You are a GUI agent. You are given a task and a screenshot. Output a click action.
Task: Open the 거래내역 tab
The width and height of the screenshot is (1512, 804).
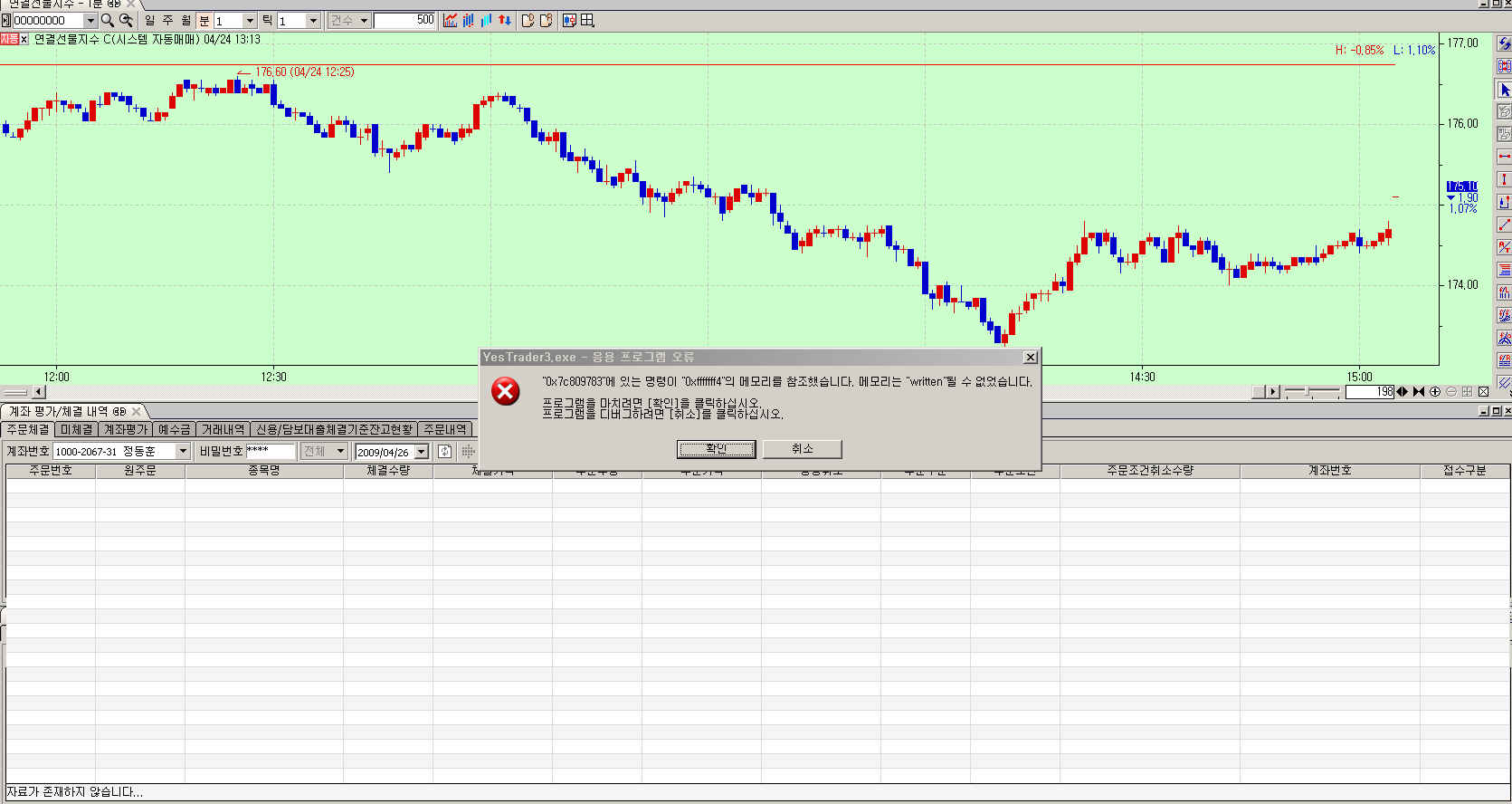pos(223,429)
